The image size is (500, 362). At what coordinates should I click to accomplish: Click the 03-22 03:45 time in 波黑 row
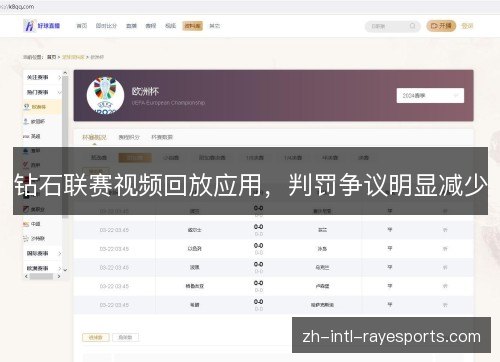(114, 267)
